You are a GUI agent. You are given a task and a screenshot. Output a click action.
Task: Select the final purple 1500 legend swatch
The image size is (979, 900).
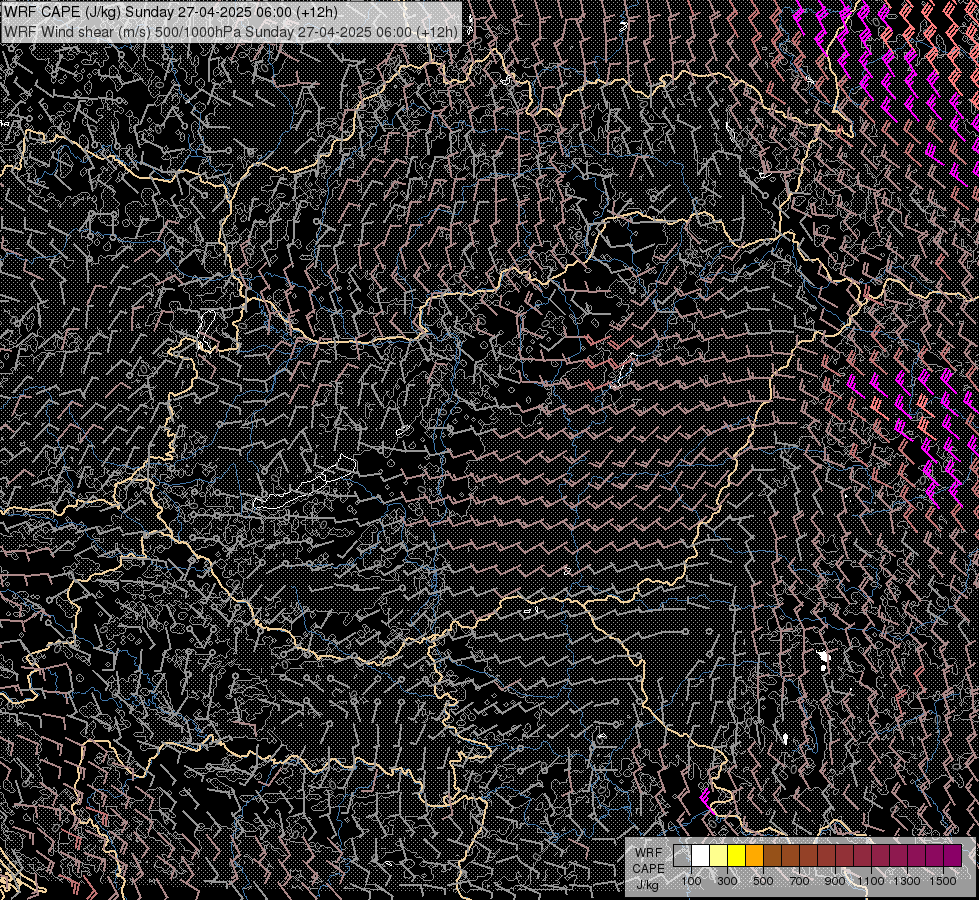click(953, 856)
